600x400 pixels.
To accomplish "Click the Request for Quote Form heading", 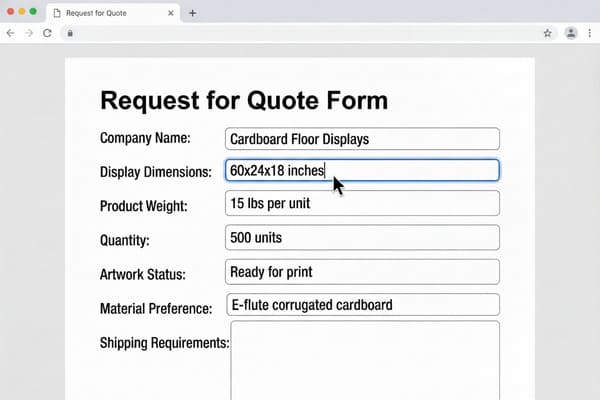I will click(x=244, y=101).
